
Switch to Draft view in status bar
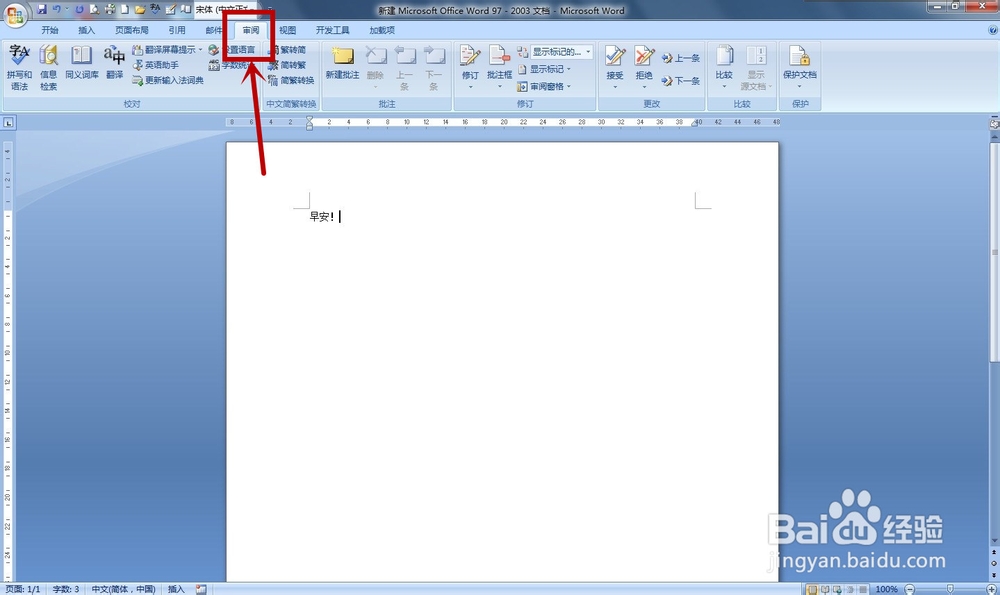point(863,589)
